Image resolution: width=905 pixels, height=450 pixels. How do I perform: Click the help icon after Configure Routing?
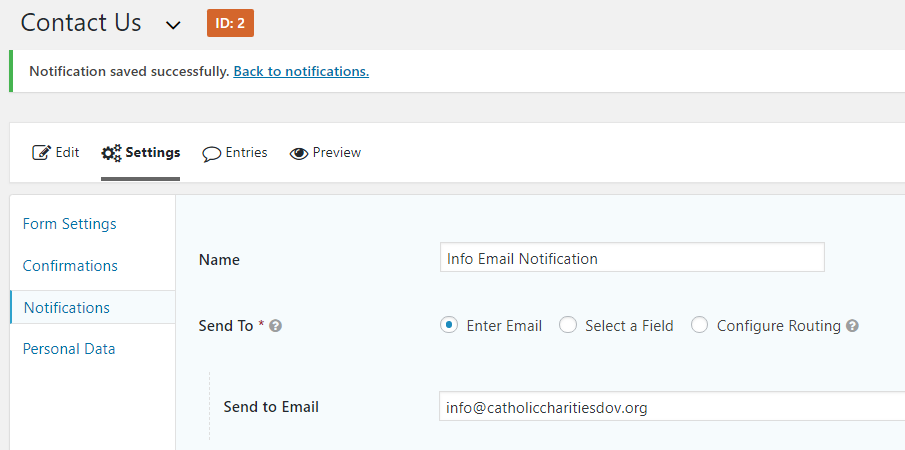pos(852,326)
